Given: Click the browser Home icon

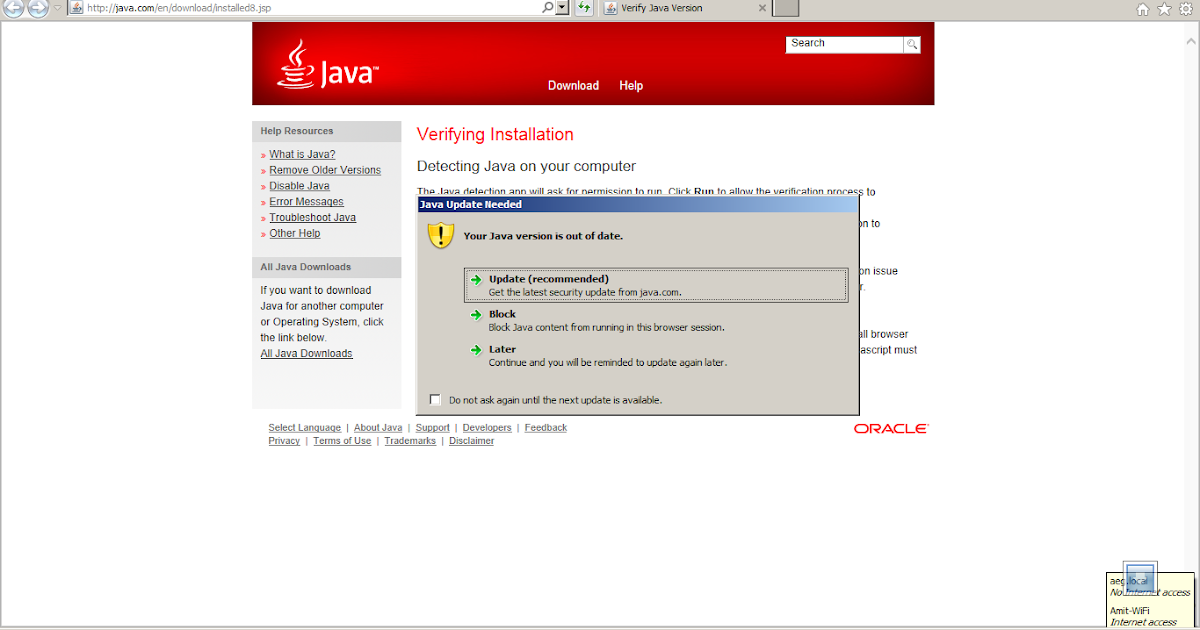Looking at the screenshot, I should point(1143,9).
